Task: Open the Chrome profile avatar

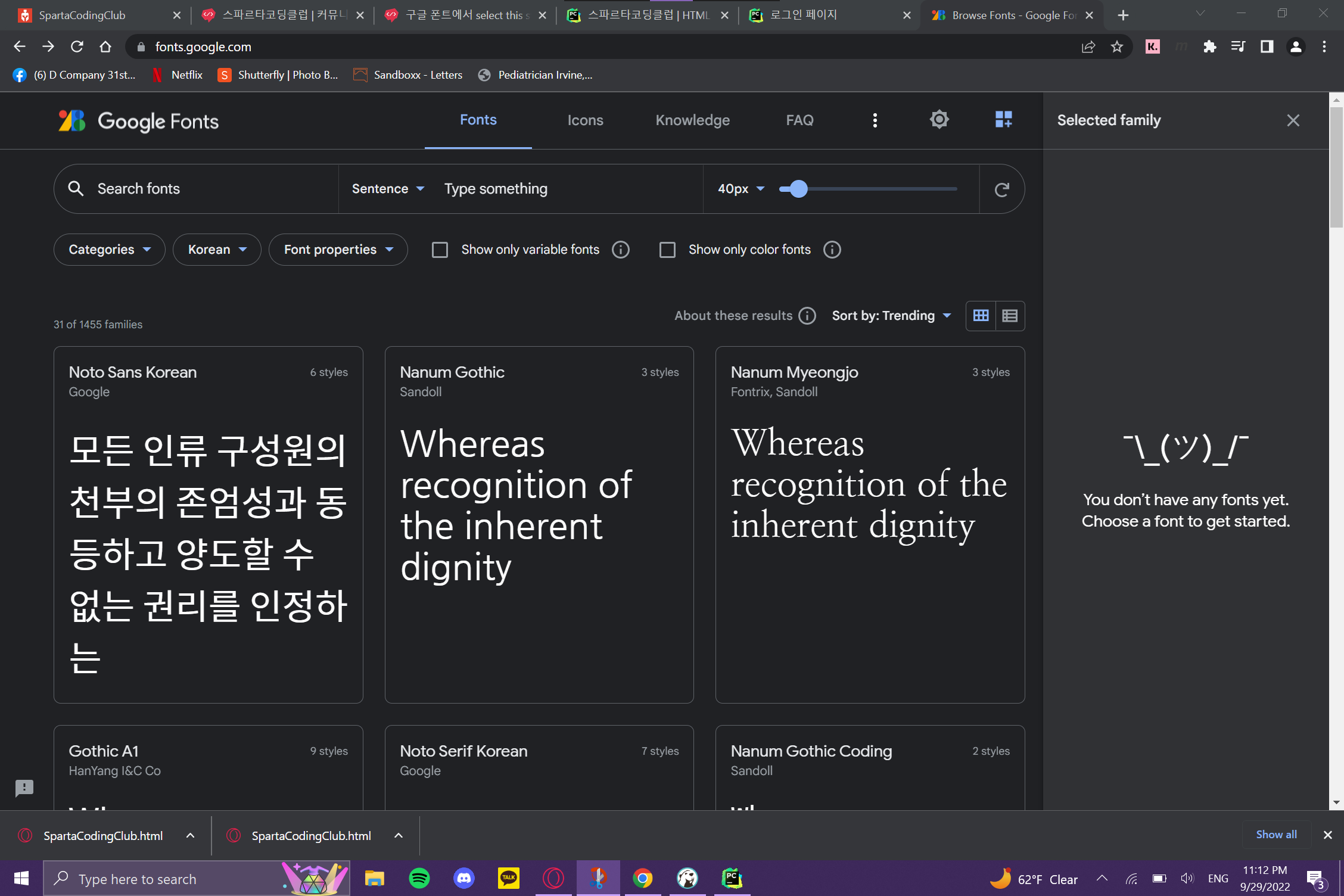Action: (x=1296, y=46)
